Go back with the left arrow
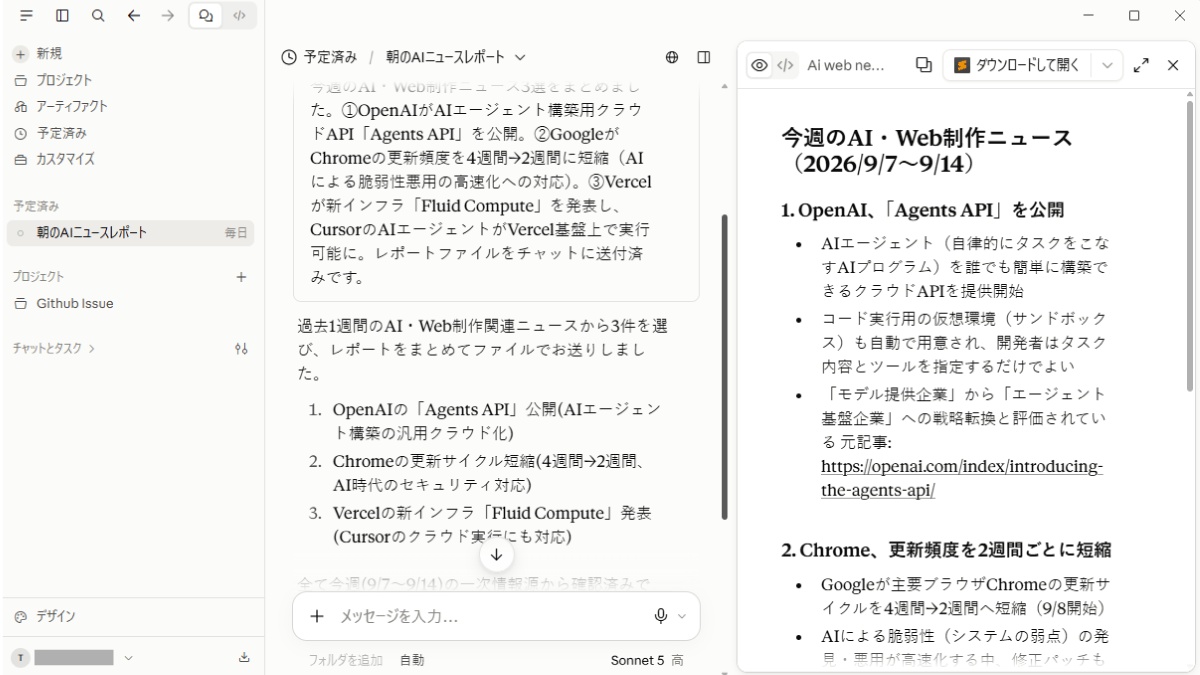 pyautogui.click(x=133, y=15)
